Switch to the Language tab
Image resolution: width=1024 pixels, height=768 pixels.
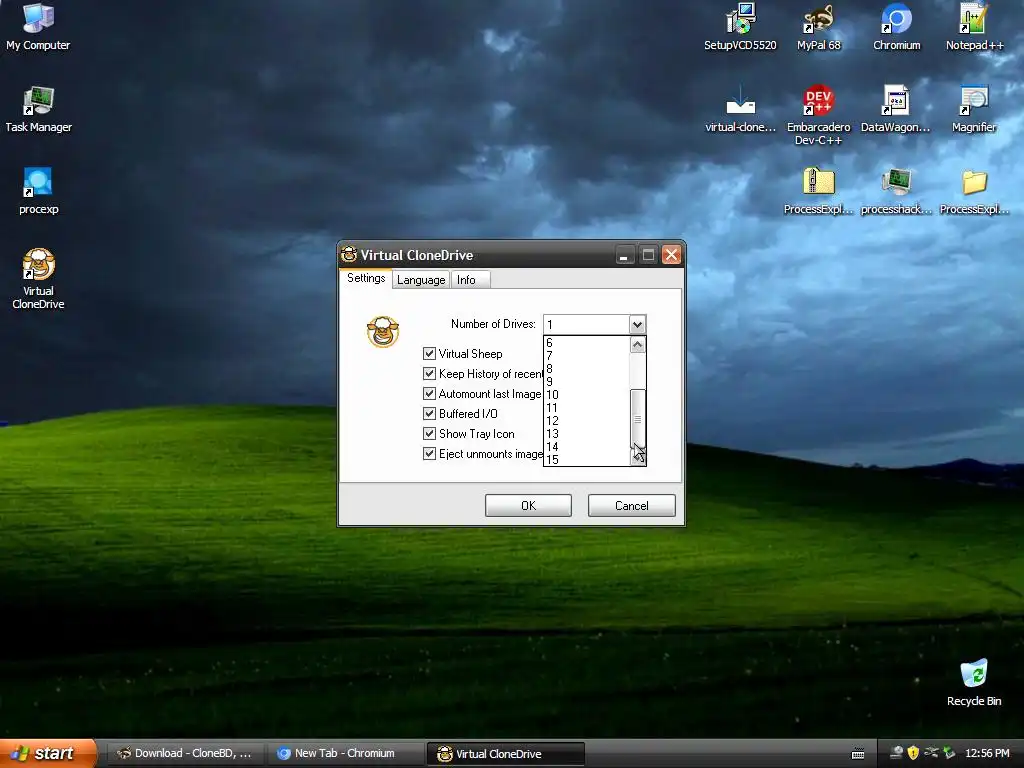421,280
